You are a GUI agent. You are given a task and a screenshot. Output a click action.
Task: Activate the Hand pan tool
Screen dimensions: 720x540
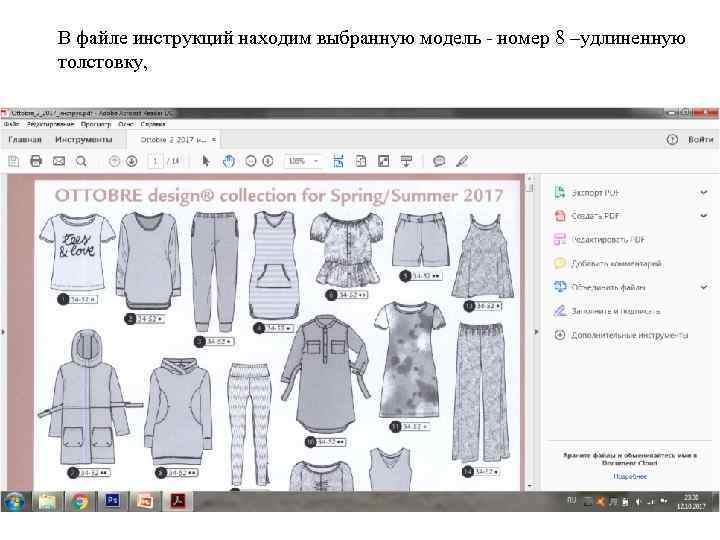pos(228,161)
